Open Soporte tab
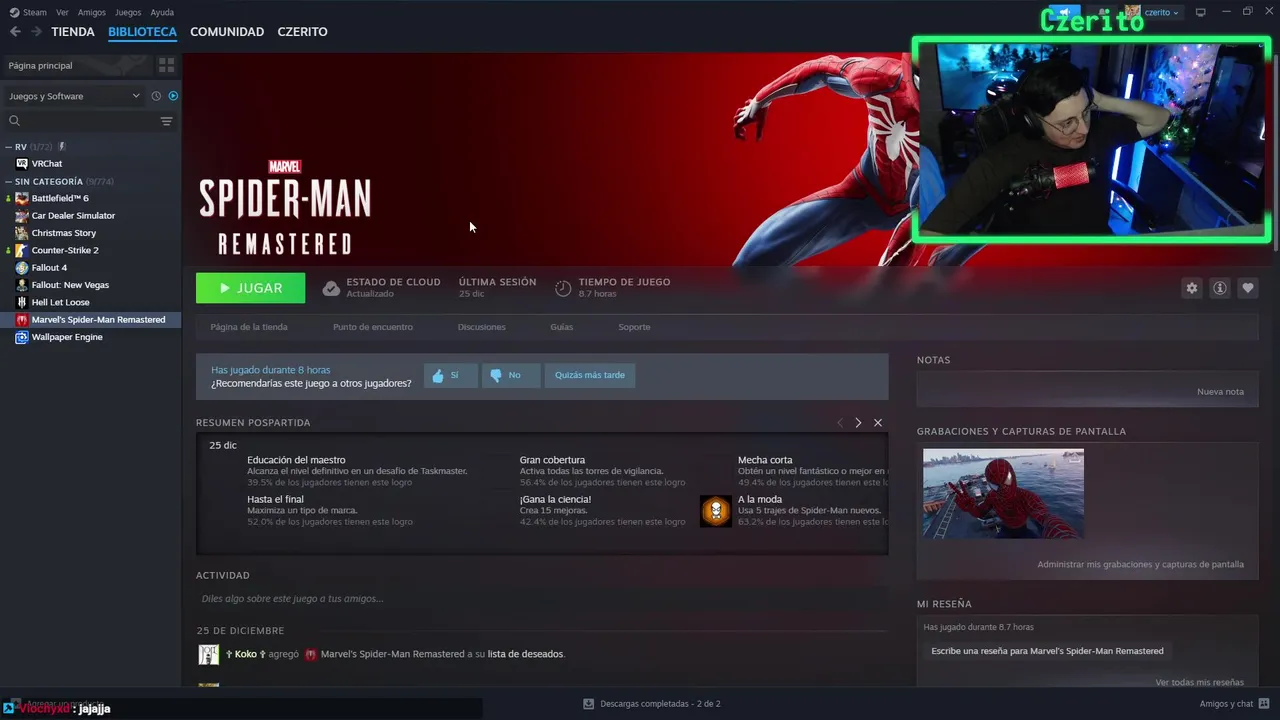Image resolution: width=1280 pixels, height=720 pixels. pyautogui.click(x=634, y=327)
